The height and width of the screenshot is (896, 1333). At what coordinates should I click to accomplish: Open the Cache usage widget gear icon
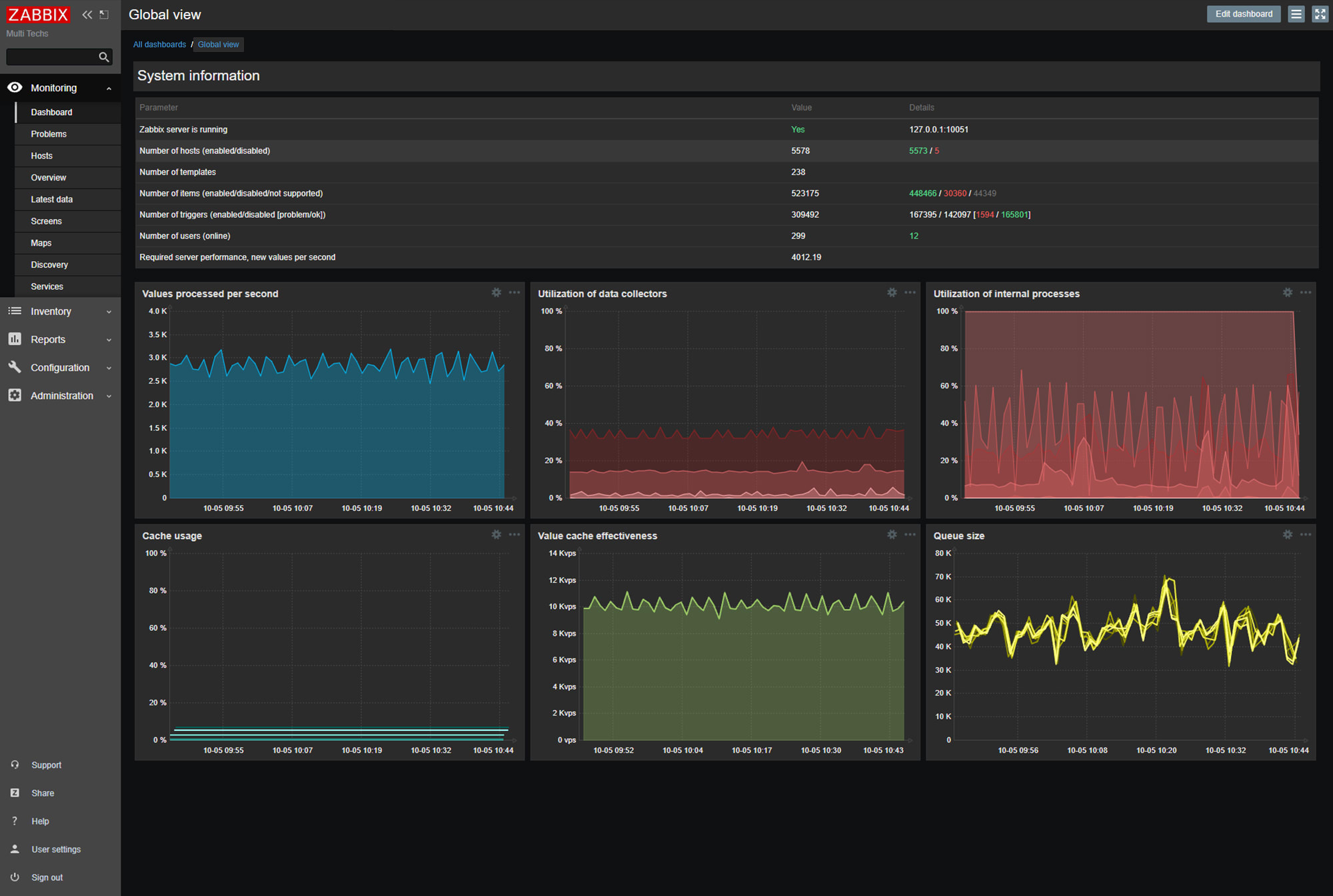coord(496,534)
